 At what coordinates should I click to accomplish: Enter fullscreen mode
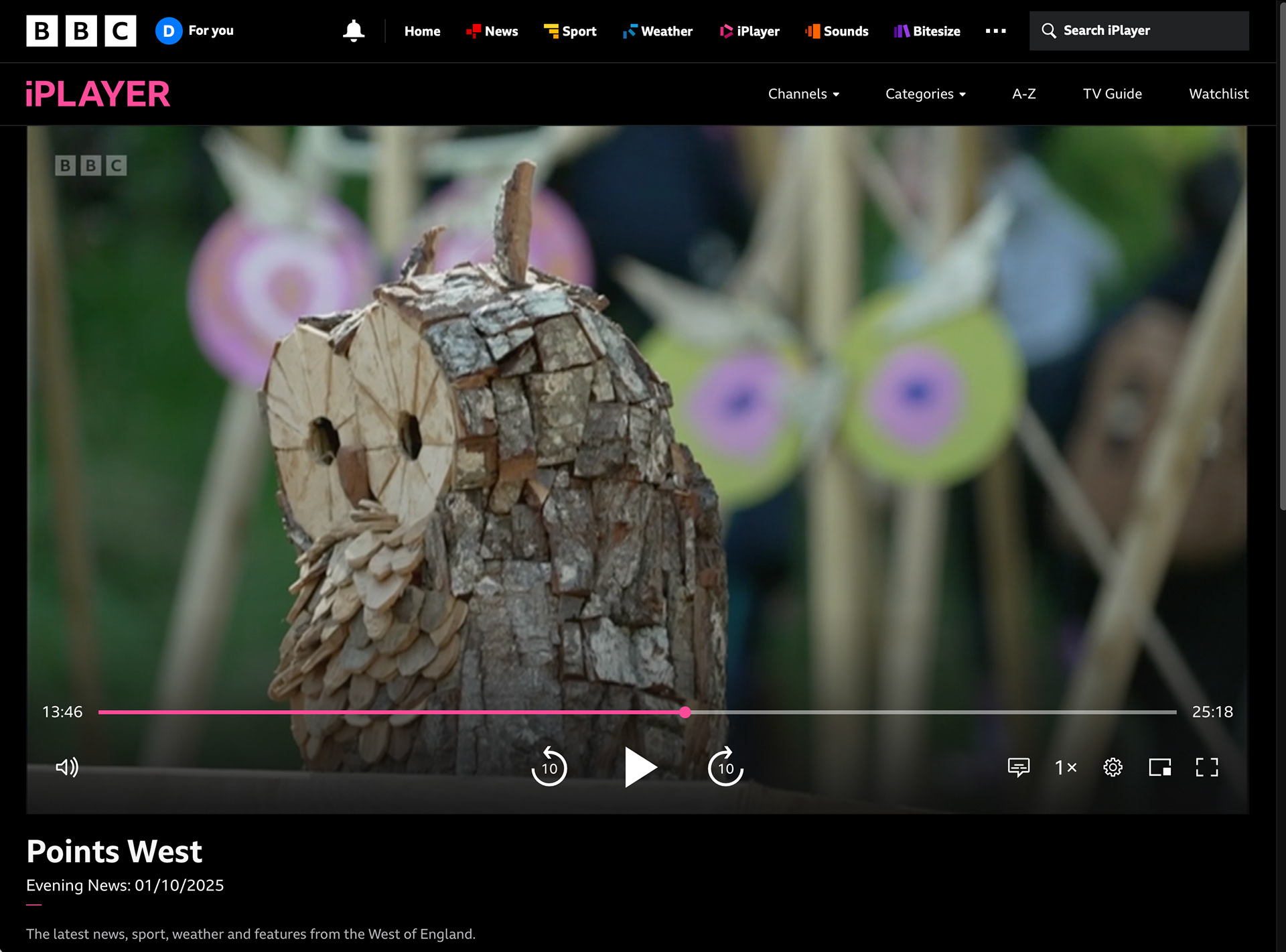pos(1206,767)
